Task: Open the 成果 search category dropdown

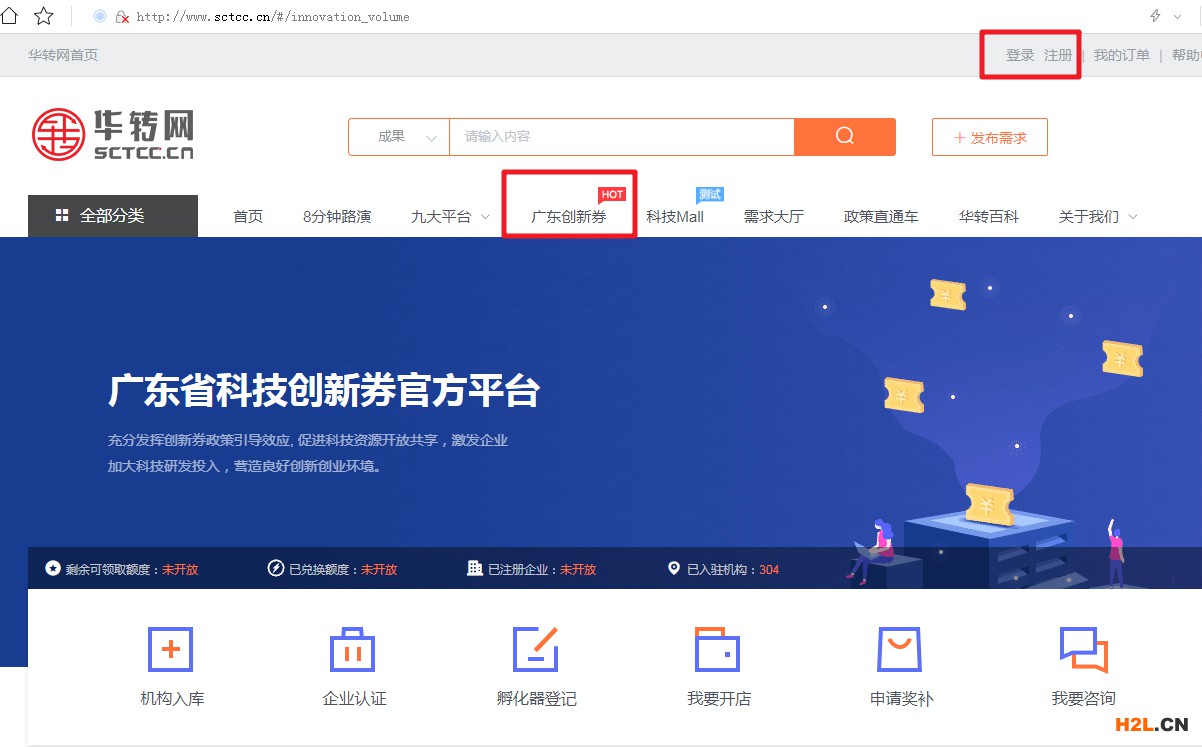Action: tap(398, 136)
